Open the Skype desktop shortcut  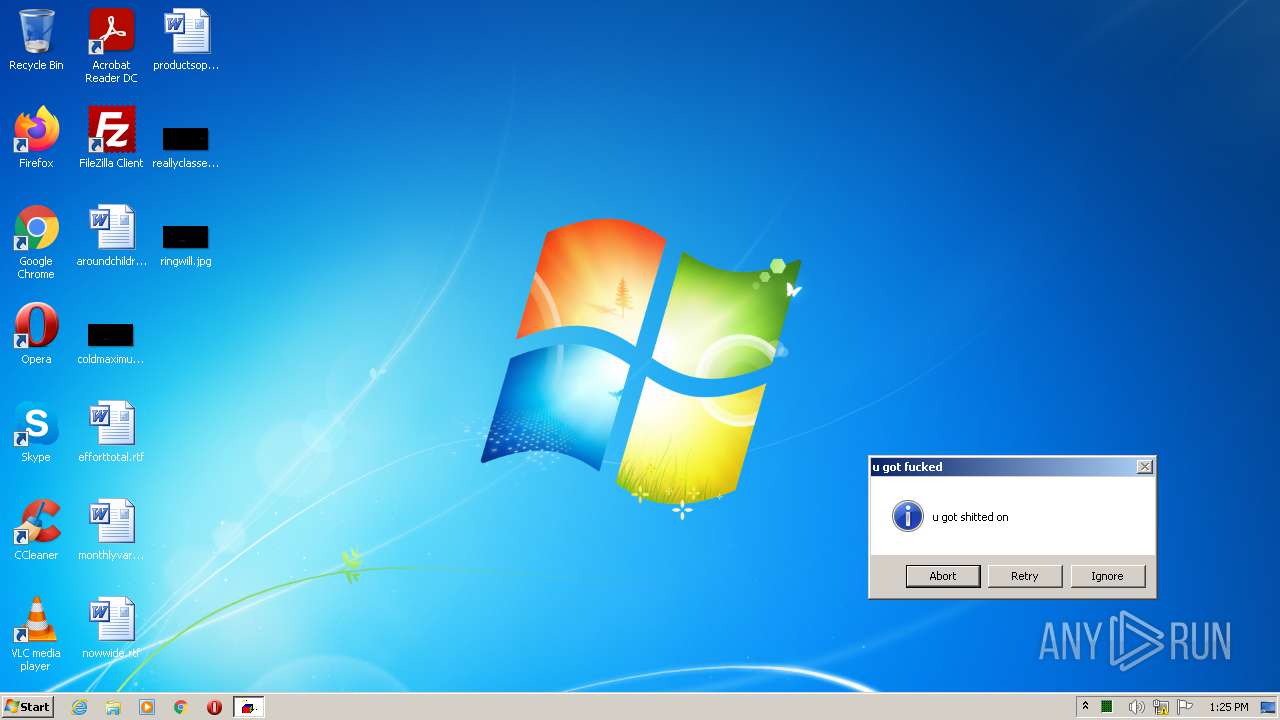(36, 432)
